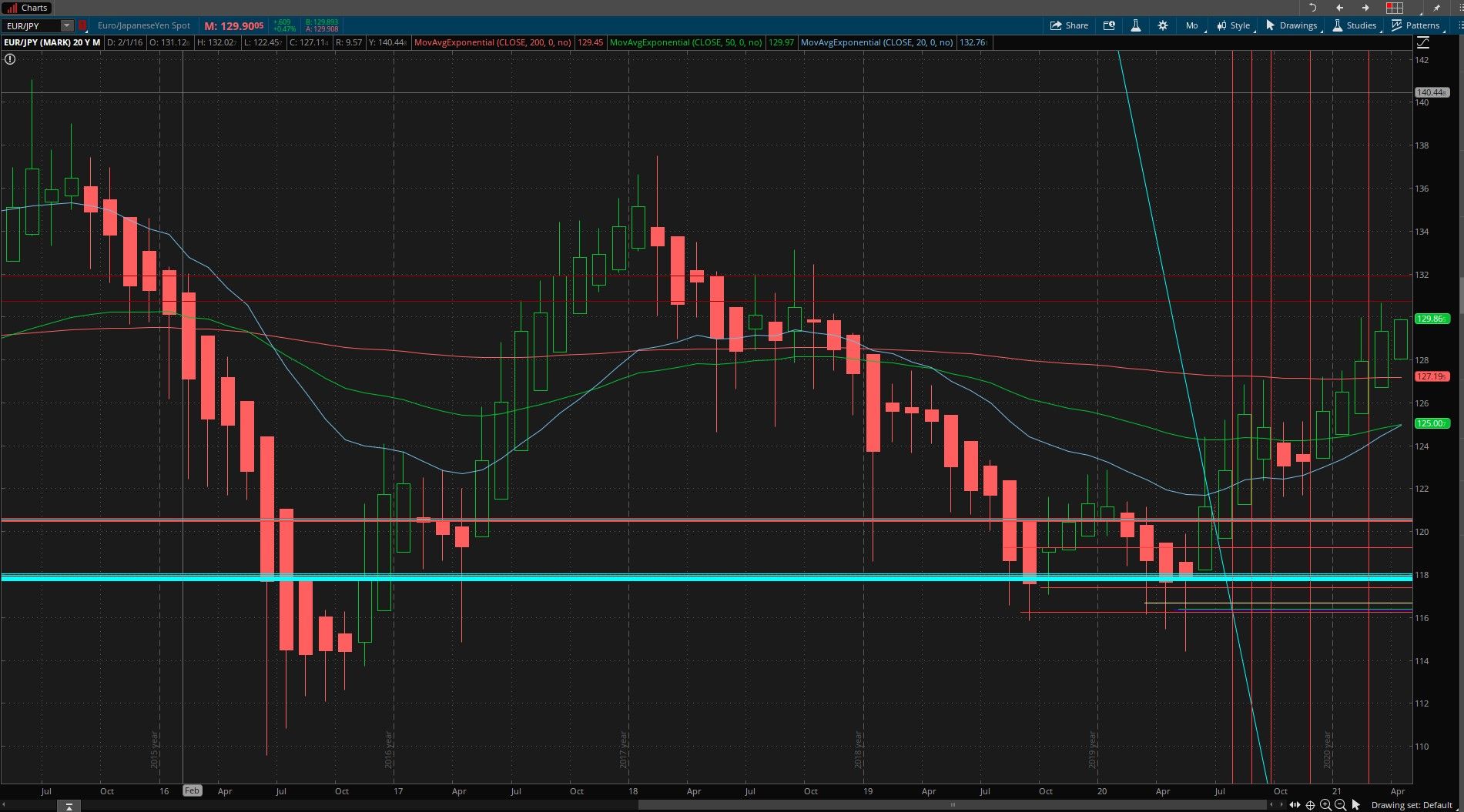The width and height of the screenshot is (1464, 812).
Task: Click the Share button icon
Action: click(1056, 25)
